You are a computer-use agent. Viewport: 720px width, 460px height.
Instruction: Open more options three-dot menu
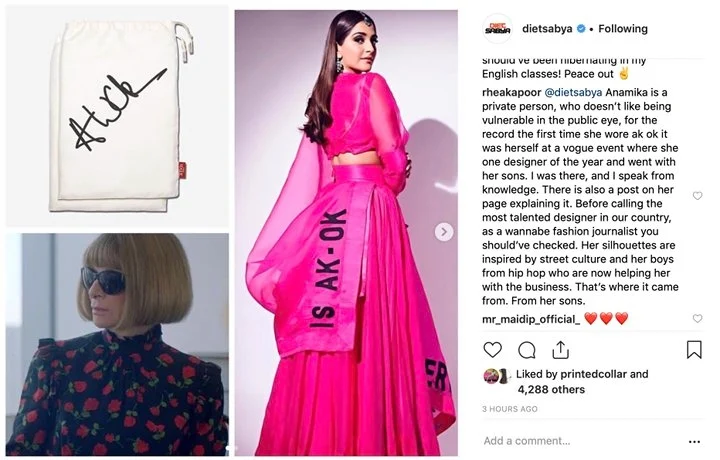[x=694, y=442]
